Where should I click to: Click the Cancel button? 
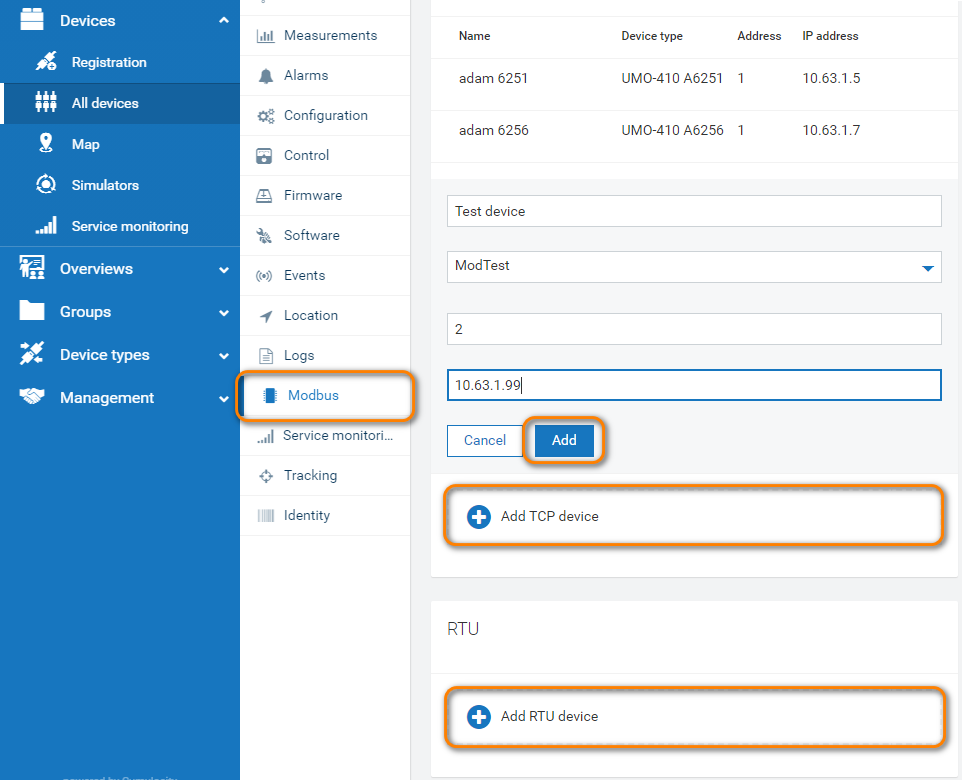click(x=485, y=440)
